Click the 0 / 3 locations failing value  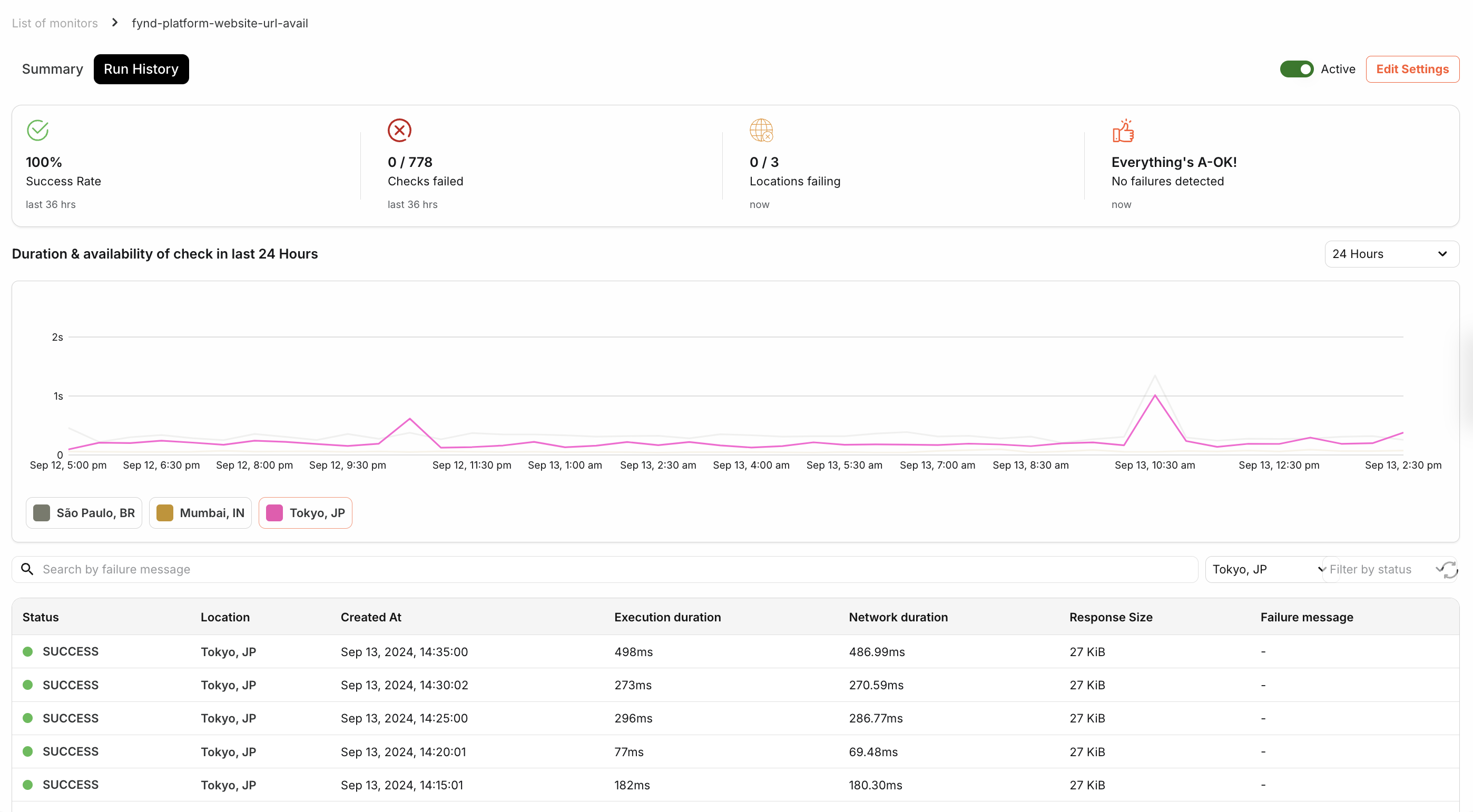pos(764,162)
